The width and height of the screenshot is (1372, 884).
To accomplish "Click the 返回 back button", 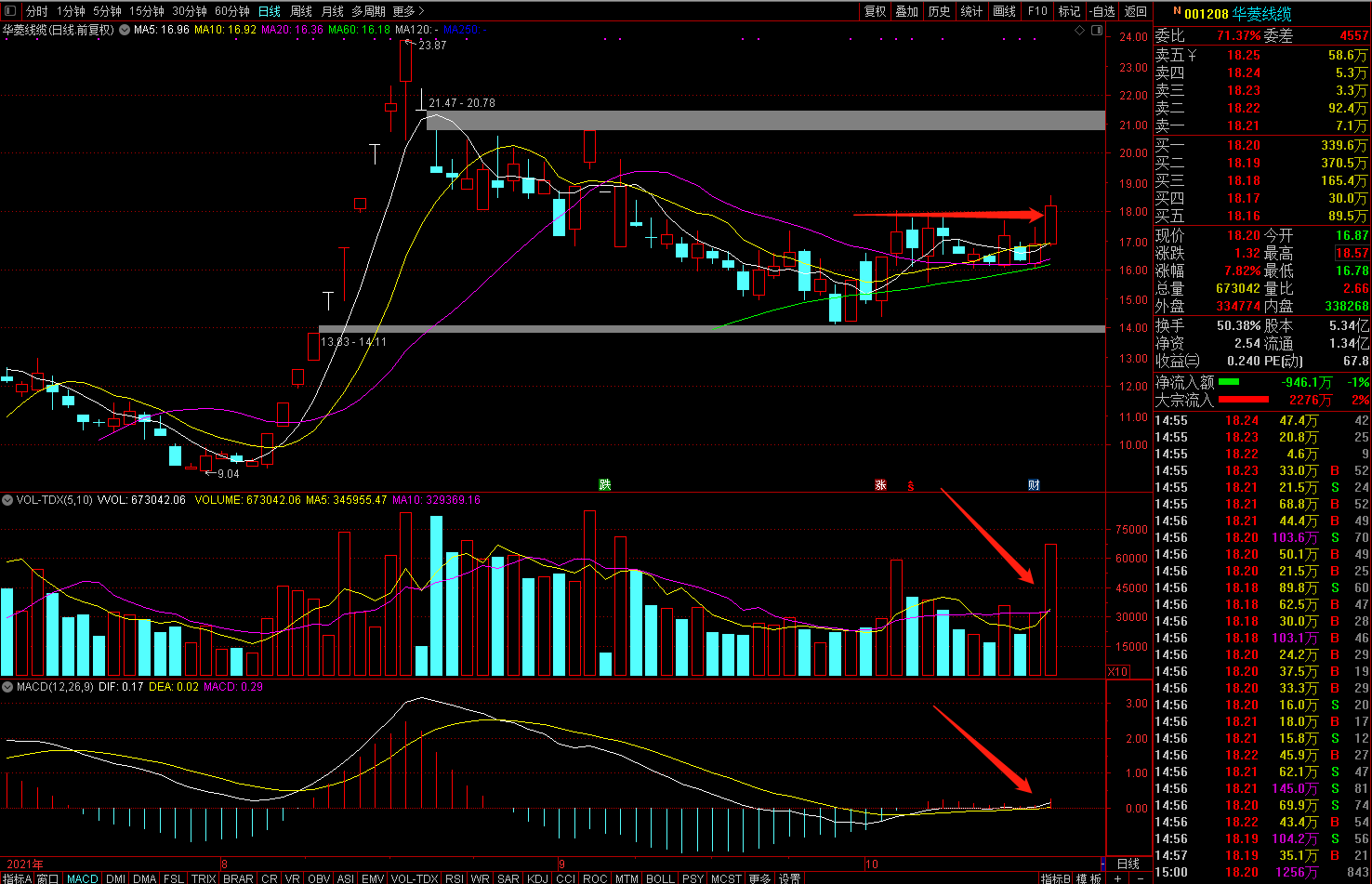I will click(1136, 11).
